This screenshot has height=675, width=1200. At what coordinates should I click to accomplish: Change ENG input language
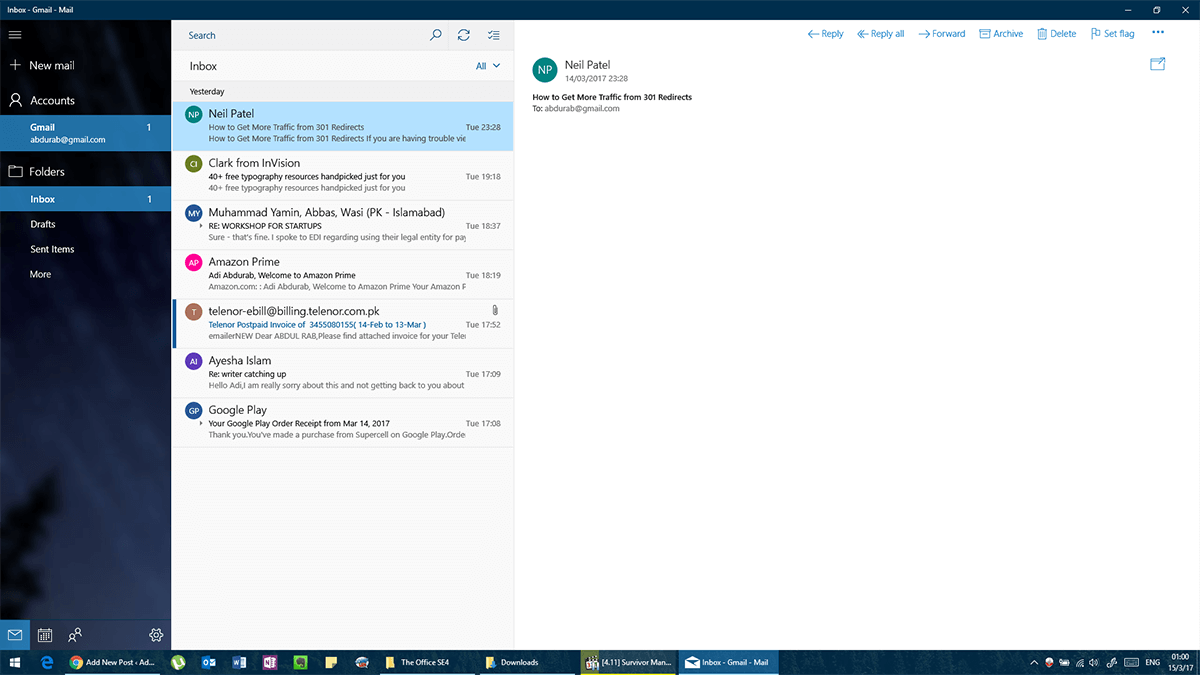pos(1153,662)
